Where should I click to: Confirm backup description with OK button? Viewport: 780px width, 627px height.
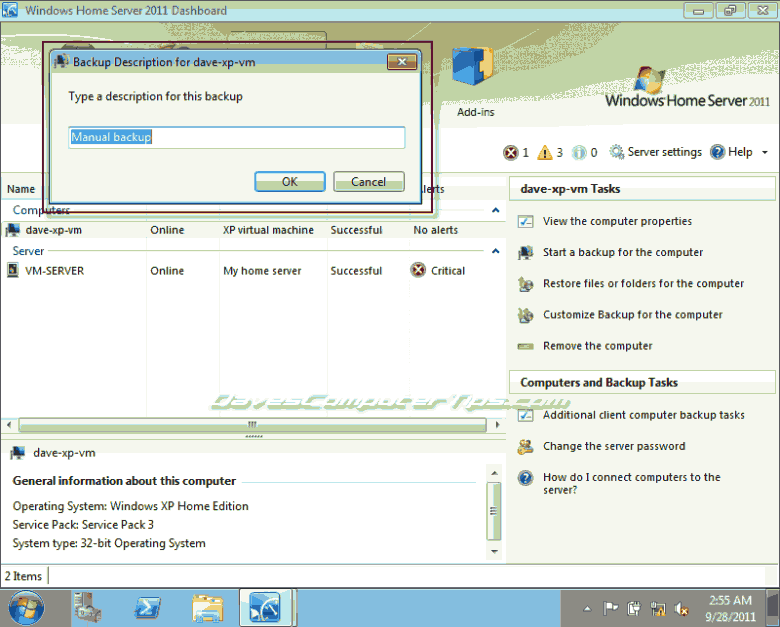(x=290, y=182)
